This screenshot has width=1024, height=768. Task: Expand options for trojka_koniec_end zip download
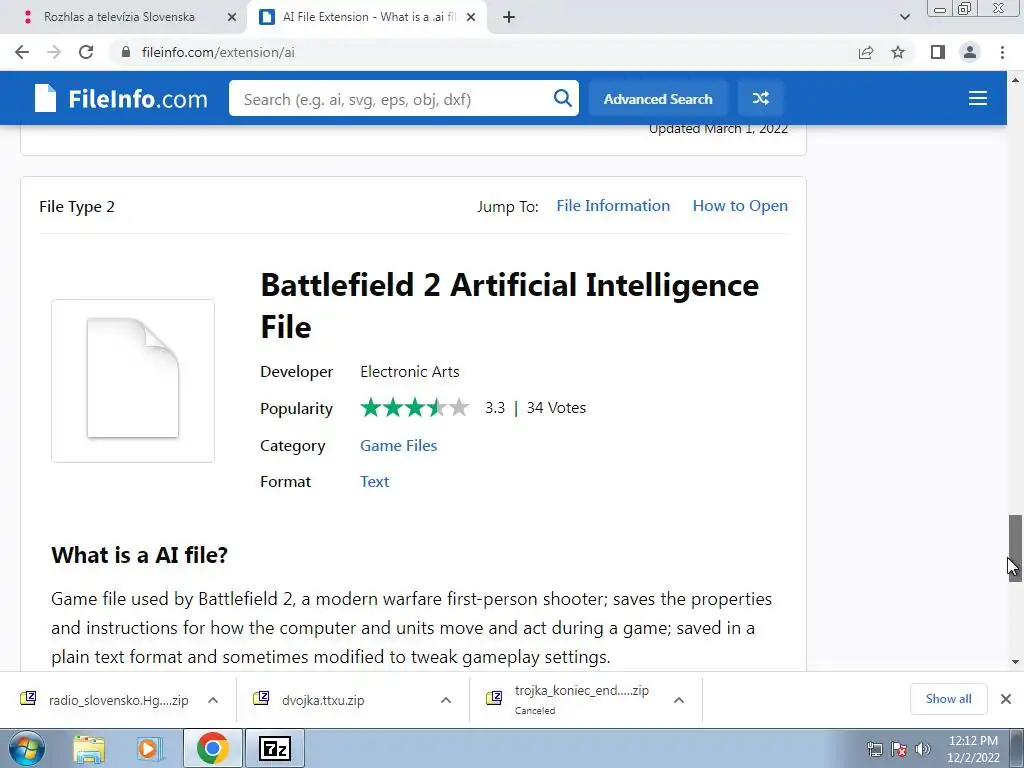(679, 700)
